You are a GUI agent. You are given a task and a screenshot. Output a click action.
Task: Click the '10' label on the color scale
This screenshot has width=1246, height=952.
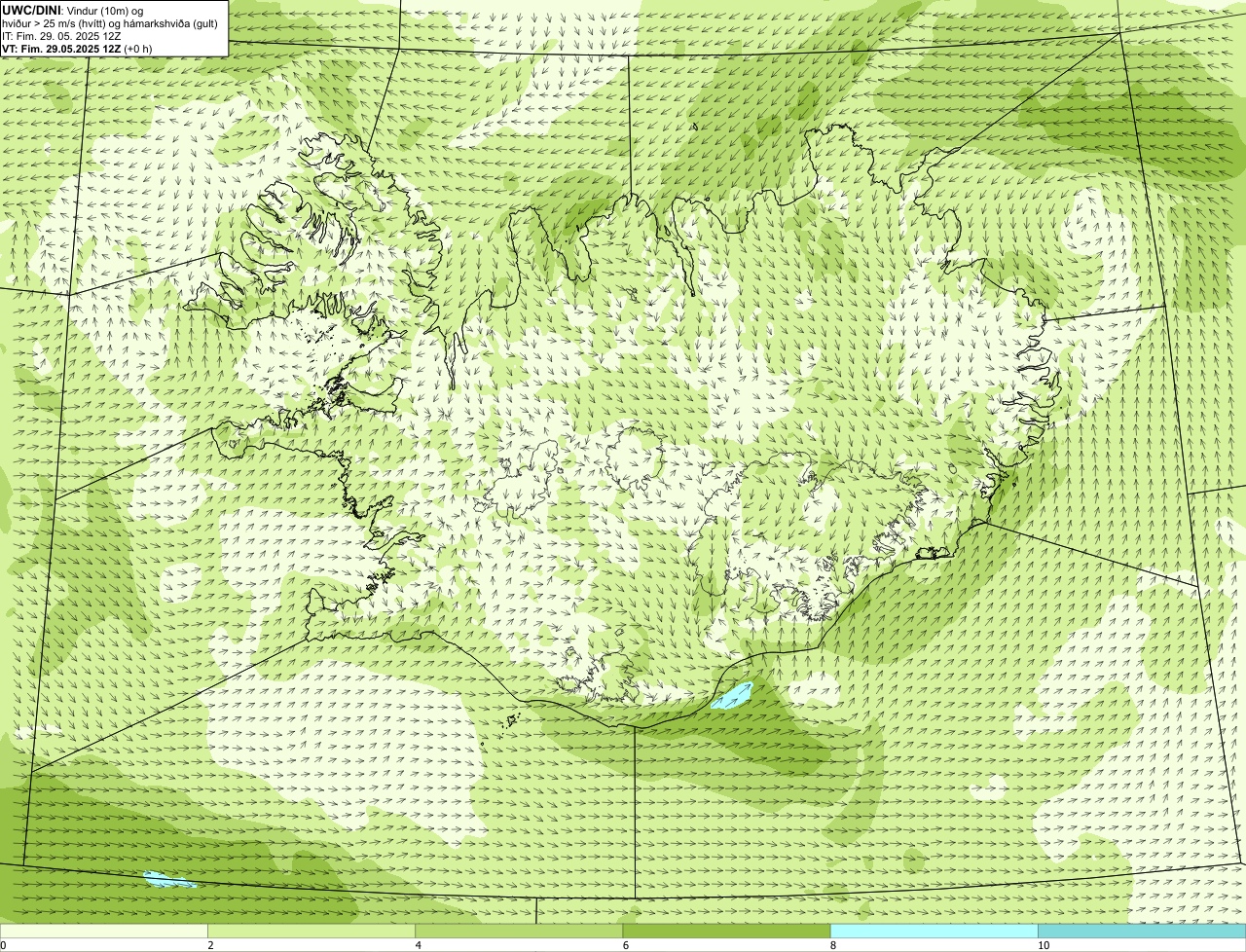point(1043,945)
